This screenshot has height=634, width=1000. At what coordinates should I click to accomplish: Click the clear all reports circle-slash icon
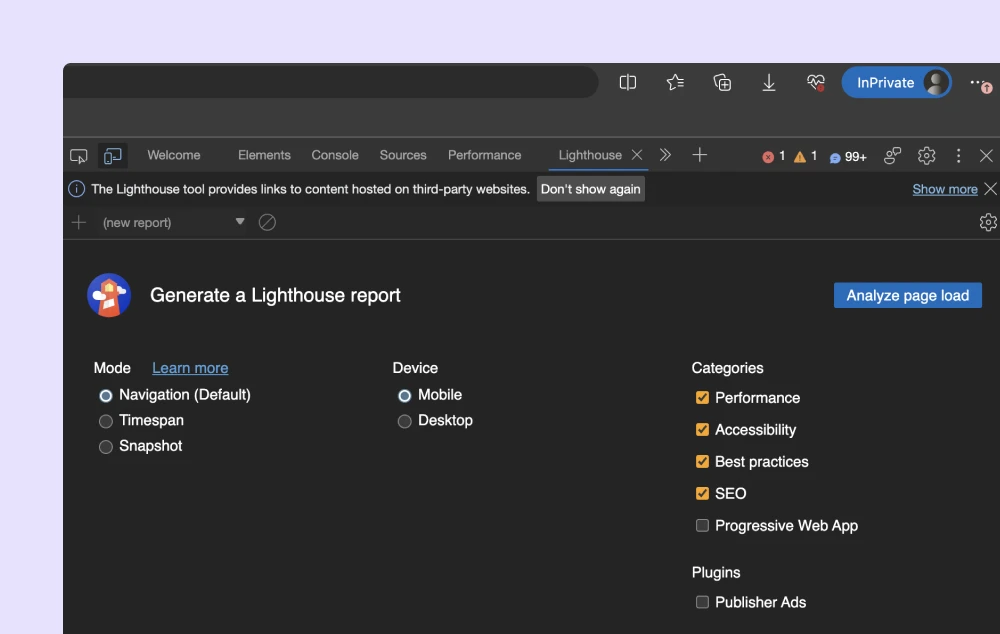[x=267, y=222]
